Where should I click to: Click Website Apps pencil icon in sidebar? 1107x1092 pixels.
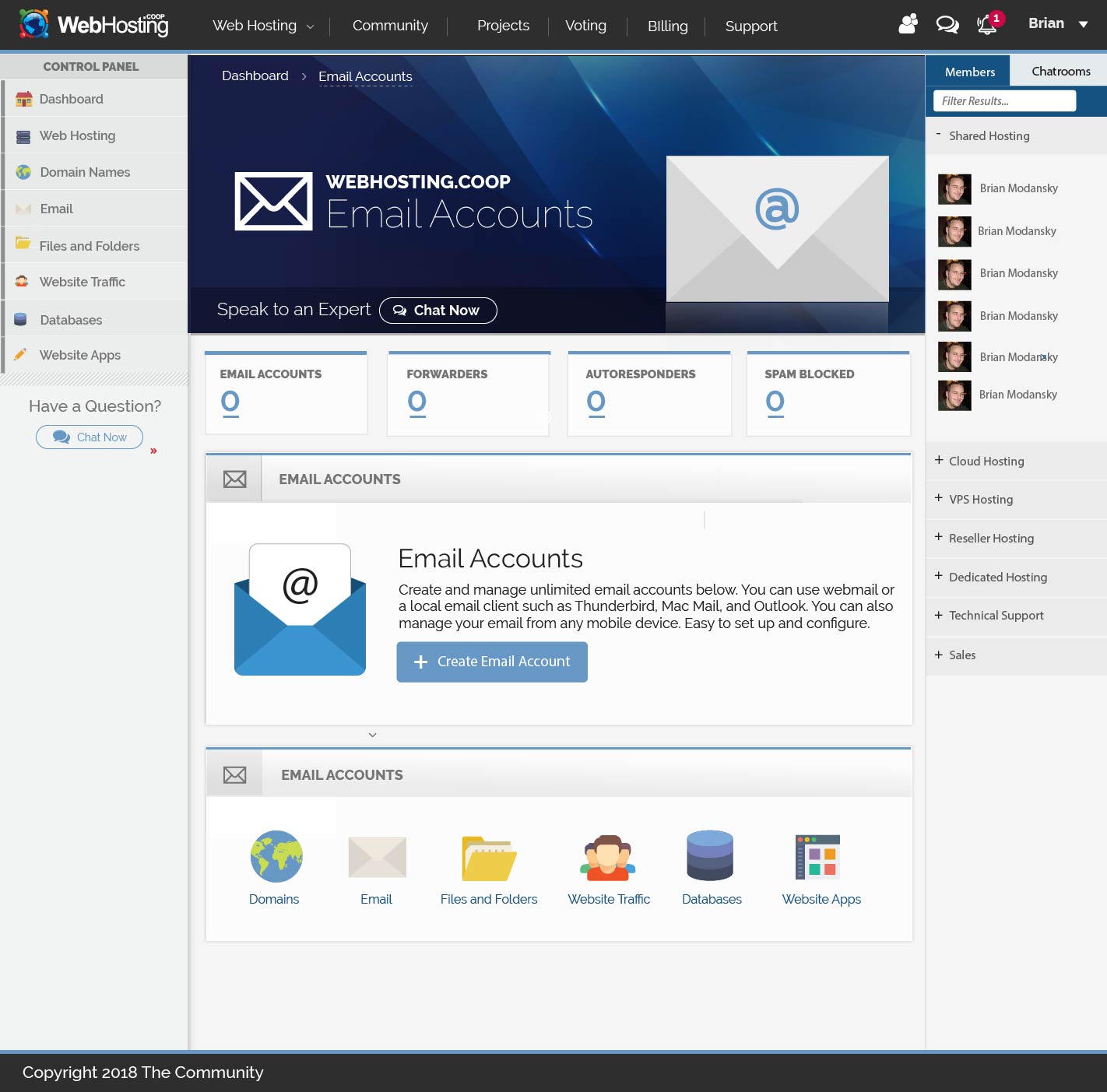coord(20,354)
